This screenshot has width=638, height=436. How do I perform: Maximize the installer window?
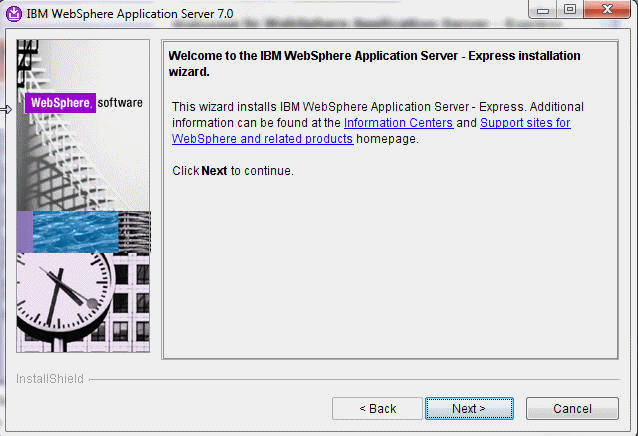(x=570, y=10)
